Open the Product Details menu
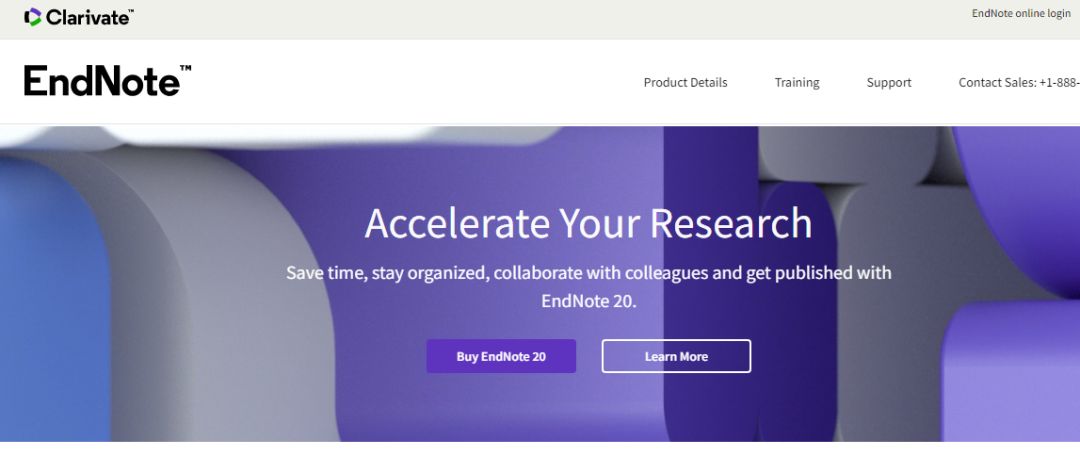The height and width of the screenshot is (472, 1080). click(x=685, y=83)
